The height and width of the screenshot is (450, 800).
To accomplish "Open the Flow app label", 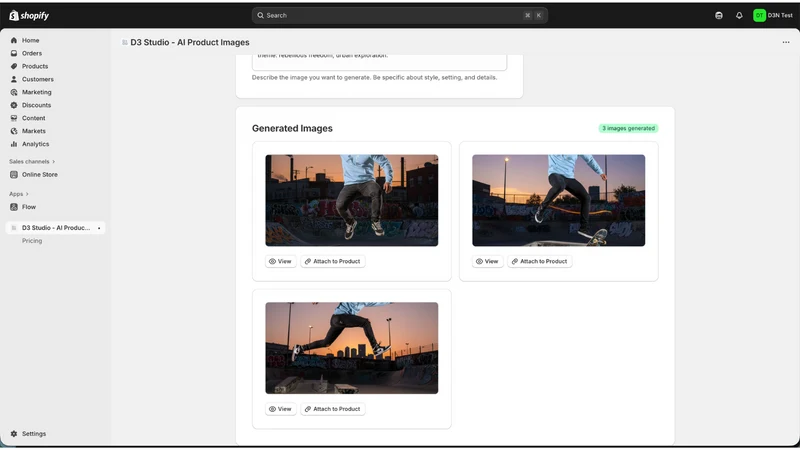I will pos(29,207).
